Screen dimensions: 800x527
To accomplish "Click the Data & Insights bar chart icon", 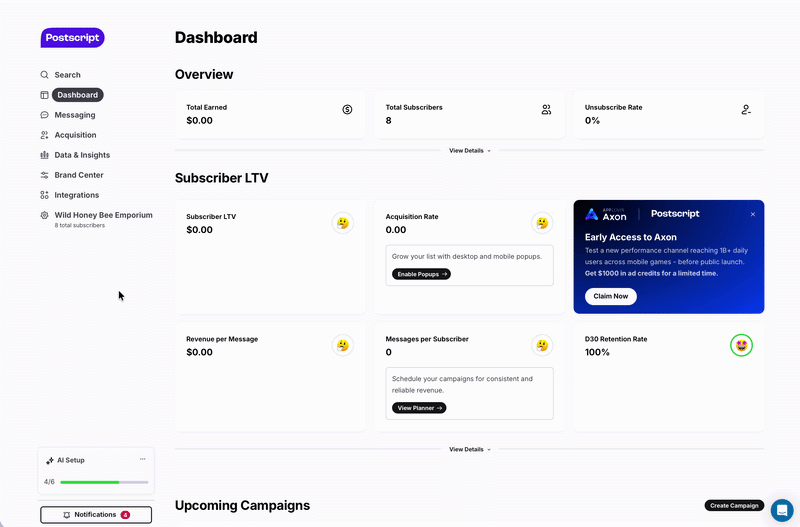I will (44, 155).
